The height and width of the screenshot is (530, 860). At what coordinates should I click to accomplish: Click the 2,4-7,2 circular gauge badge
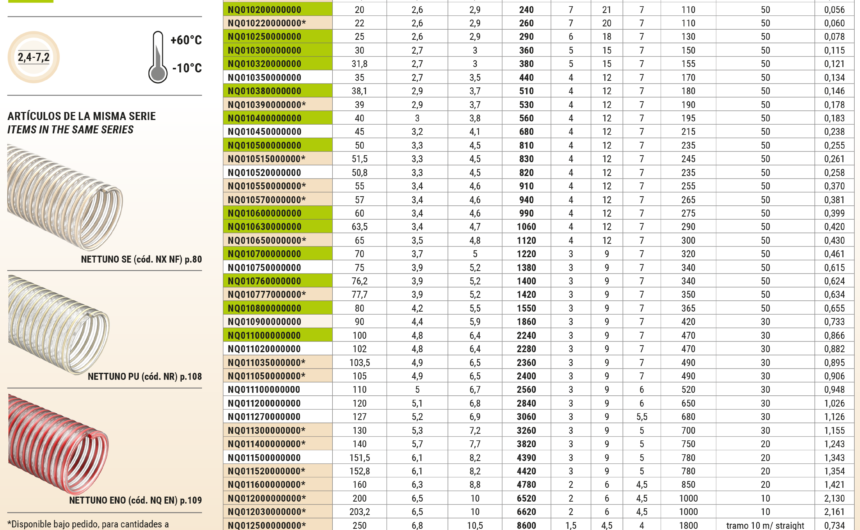coord(34,58)
